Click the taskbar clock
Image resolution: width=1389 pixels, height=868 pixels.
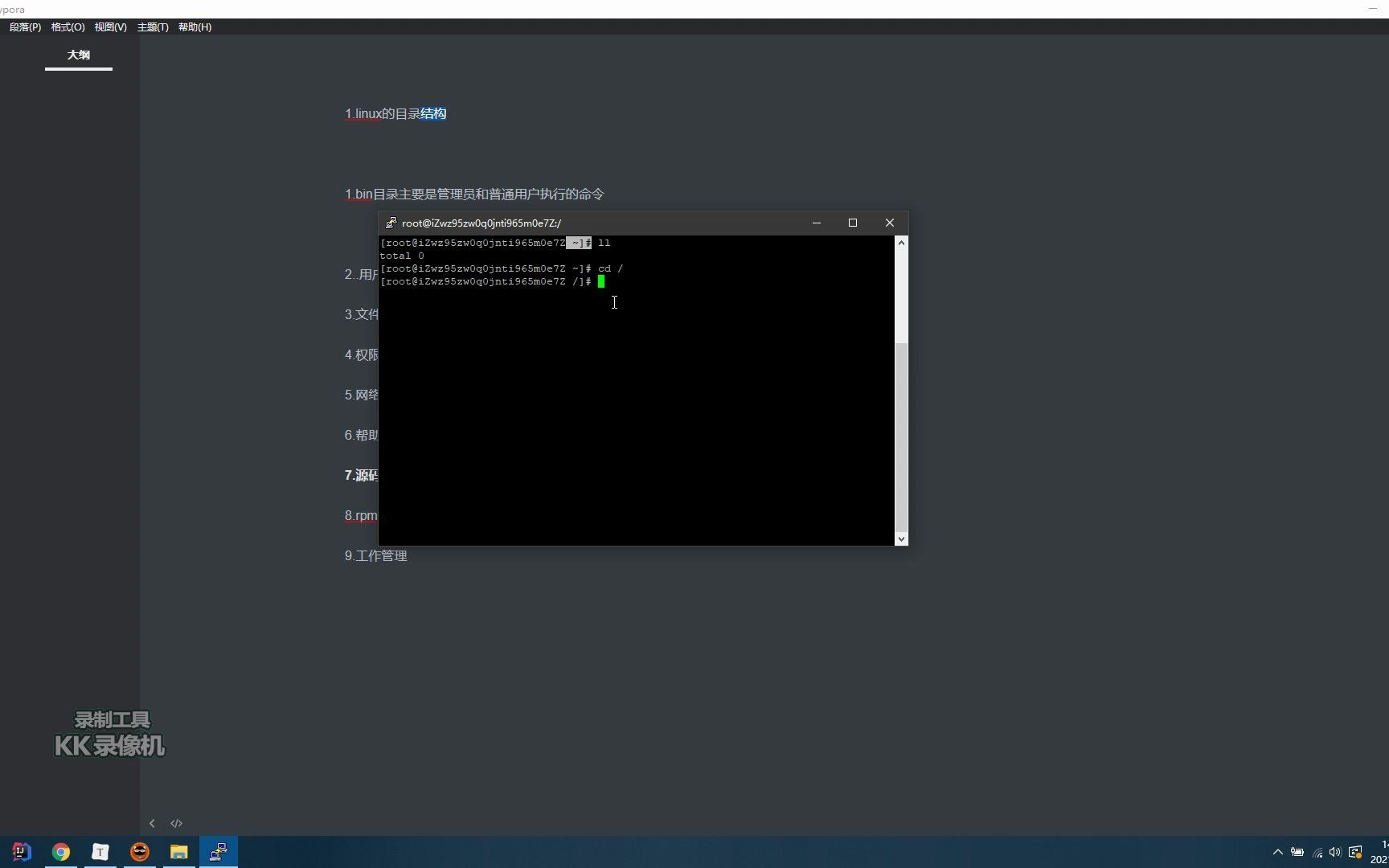[x=1380, y=852]
